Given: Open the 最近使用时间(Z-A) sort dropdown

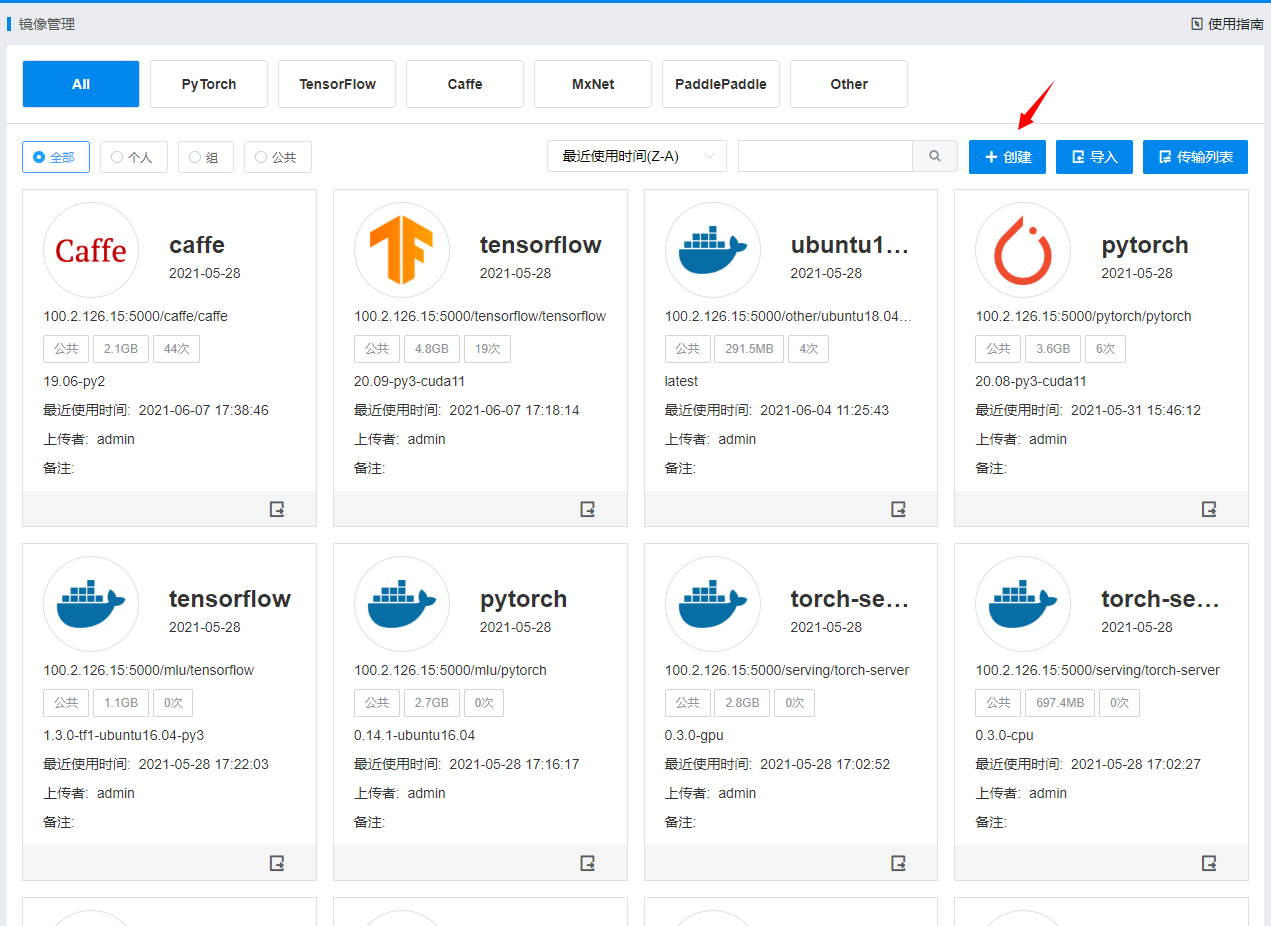Looking at the screenshot, I should (636, 157).
